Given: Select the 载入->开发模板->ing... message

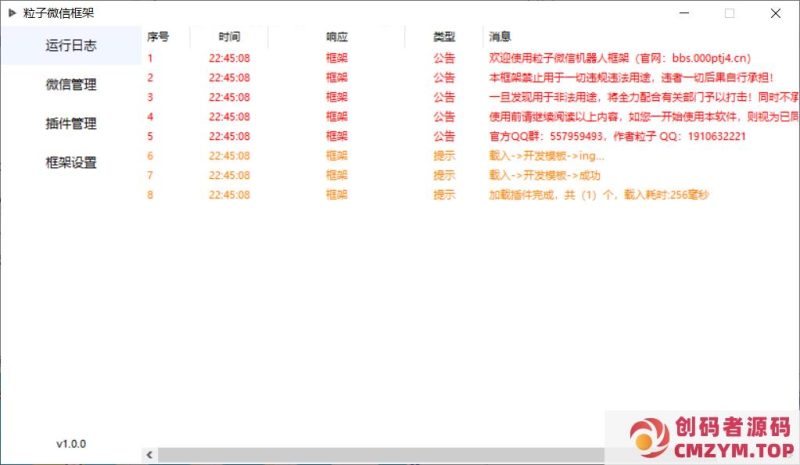Looking at the screenshot, I should 546,156.
